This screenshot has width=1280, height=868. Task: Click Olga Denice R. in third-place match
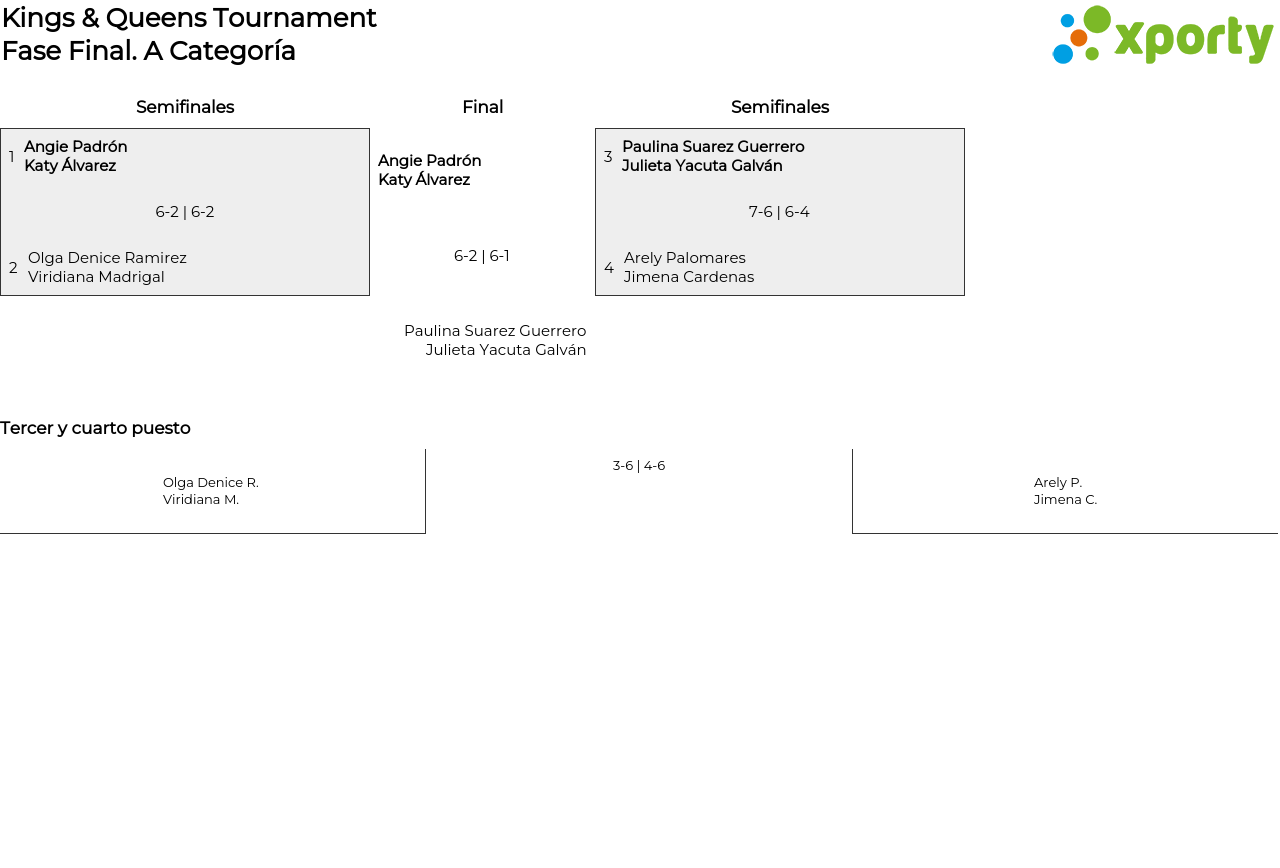point(211,483)
